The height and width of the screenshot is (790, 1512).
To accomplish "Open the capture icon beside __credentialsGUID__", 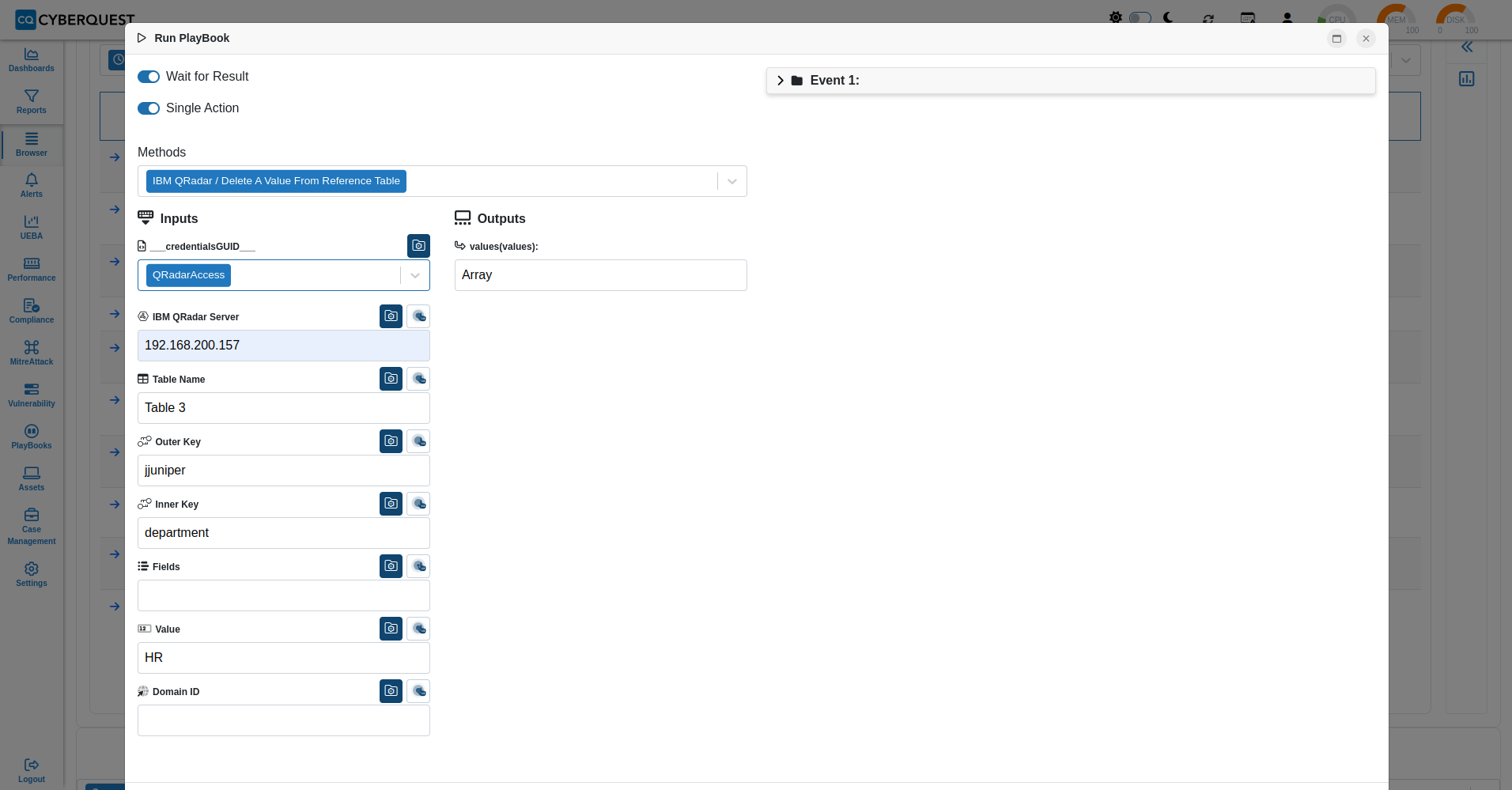I will pyautogui.click(x=418, y=246).
